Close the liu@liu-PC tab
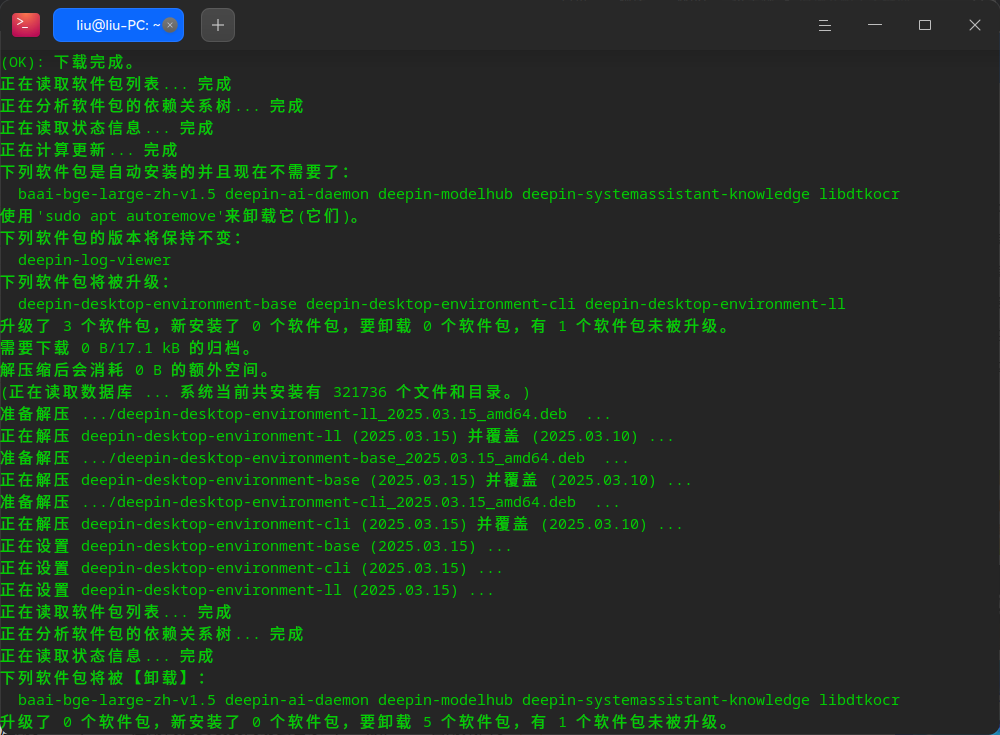The image size is (1000, 735). [x=170, y=25]
